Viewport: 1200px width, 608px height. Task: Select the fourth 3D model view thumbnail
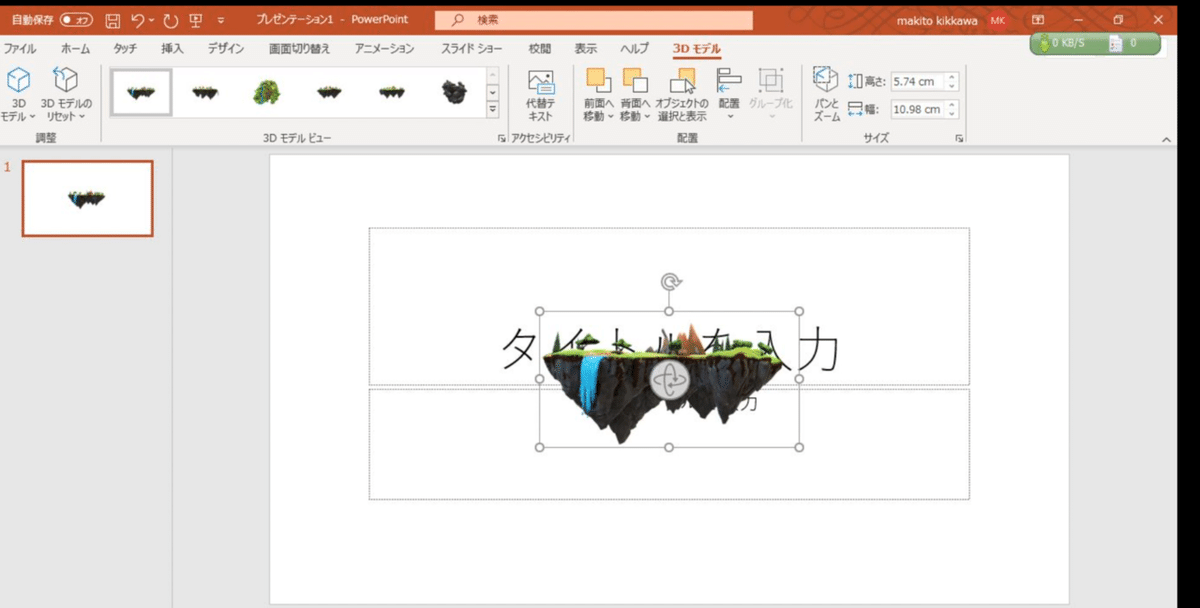tap(329, 92)
